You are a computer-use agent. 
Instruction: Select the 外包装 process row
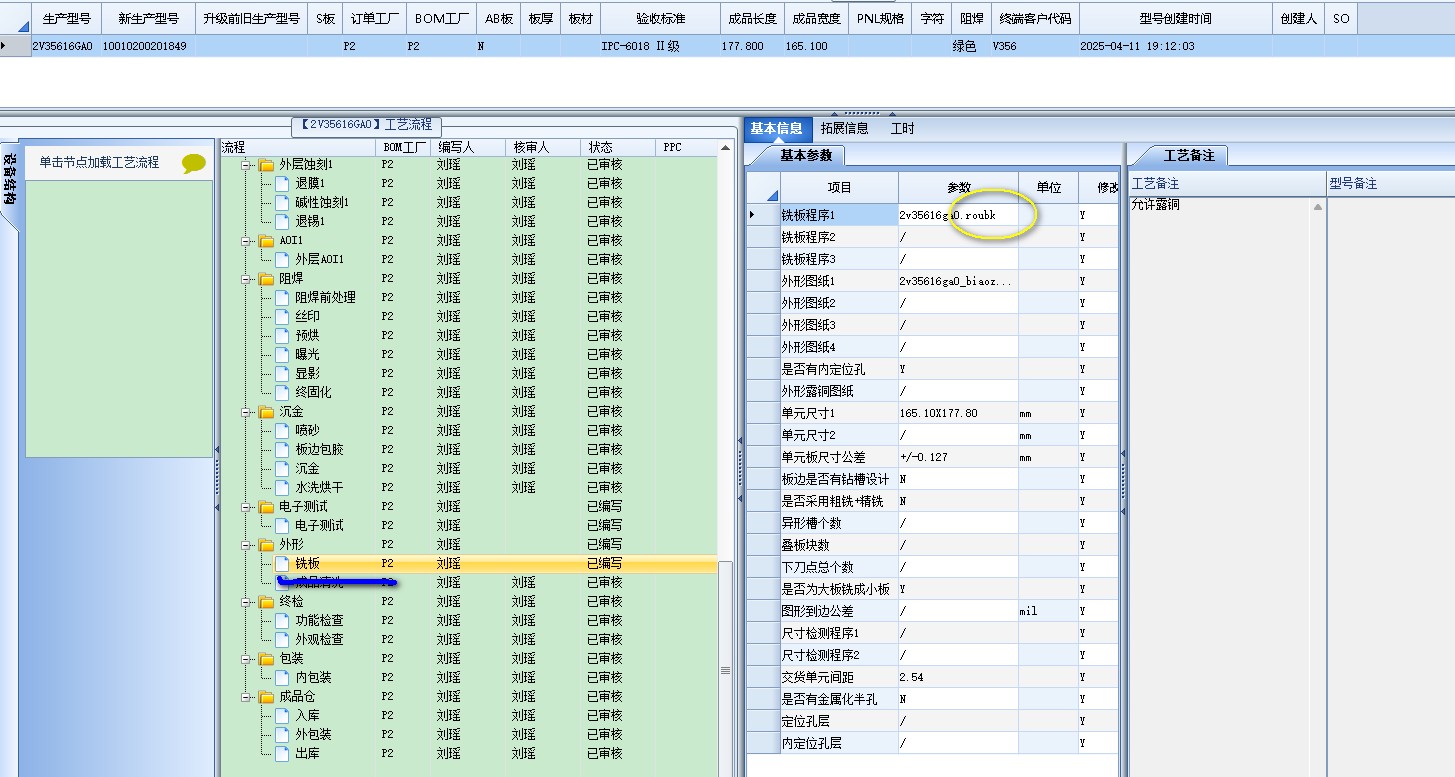coord(468,734)
